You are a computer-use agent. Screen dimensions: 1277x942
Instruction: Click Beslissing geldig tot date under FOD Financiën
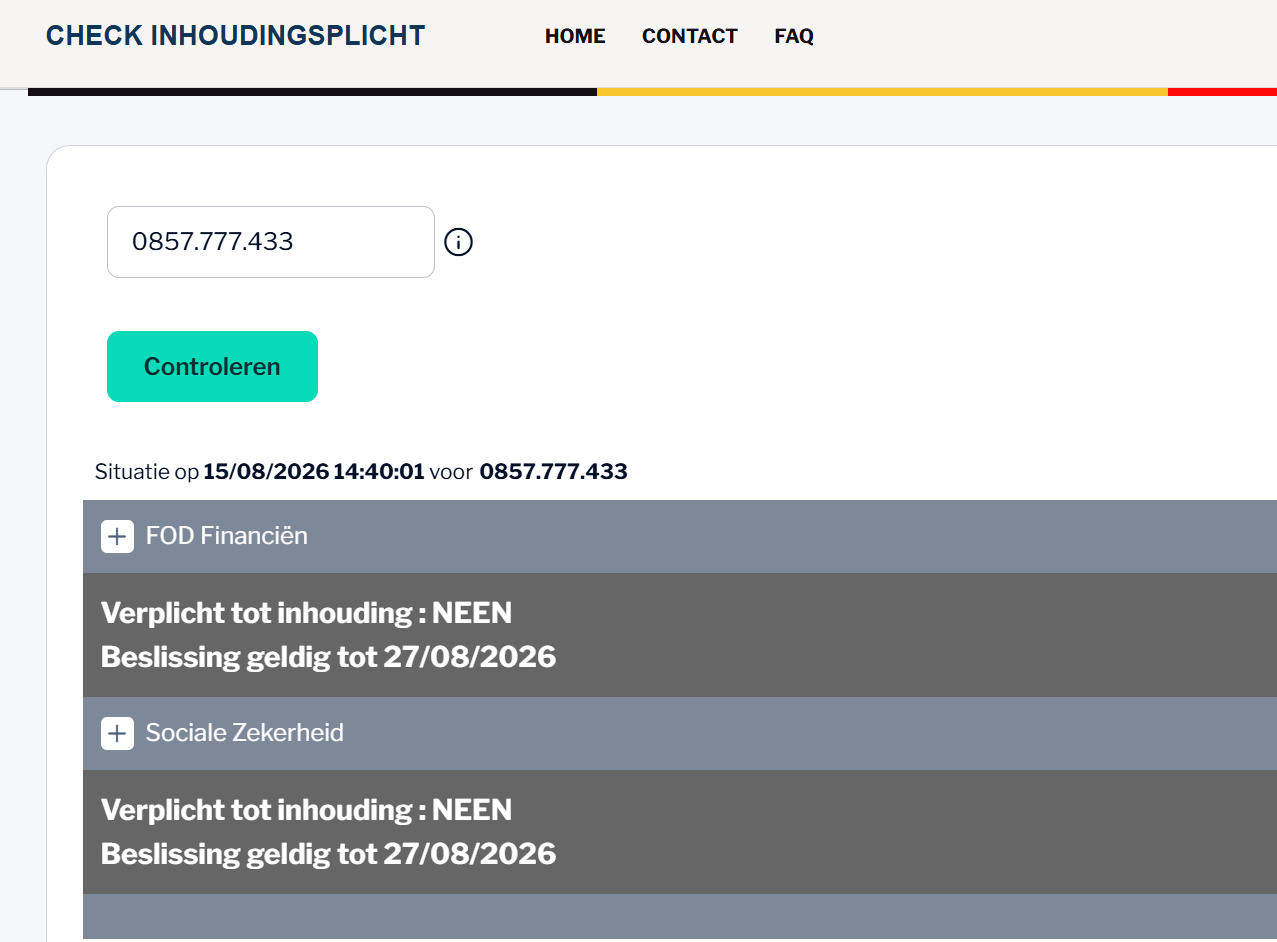click(329, 657)
